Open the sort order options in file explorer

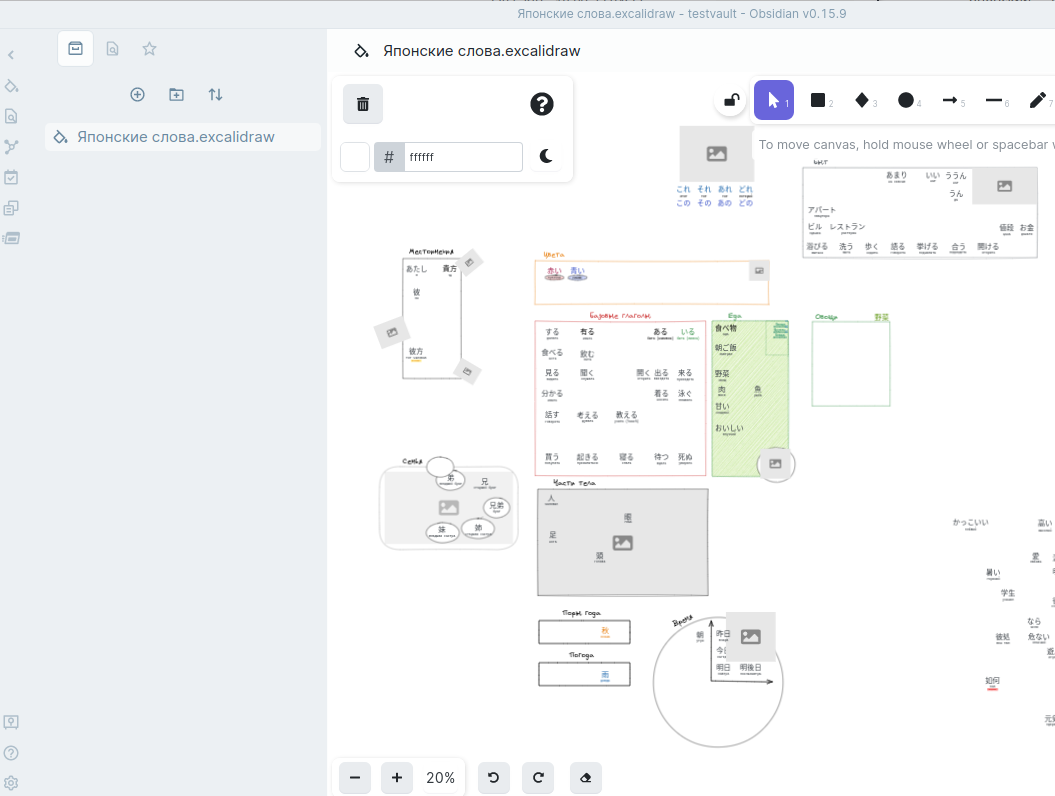pos(214,94)
